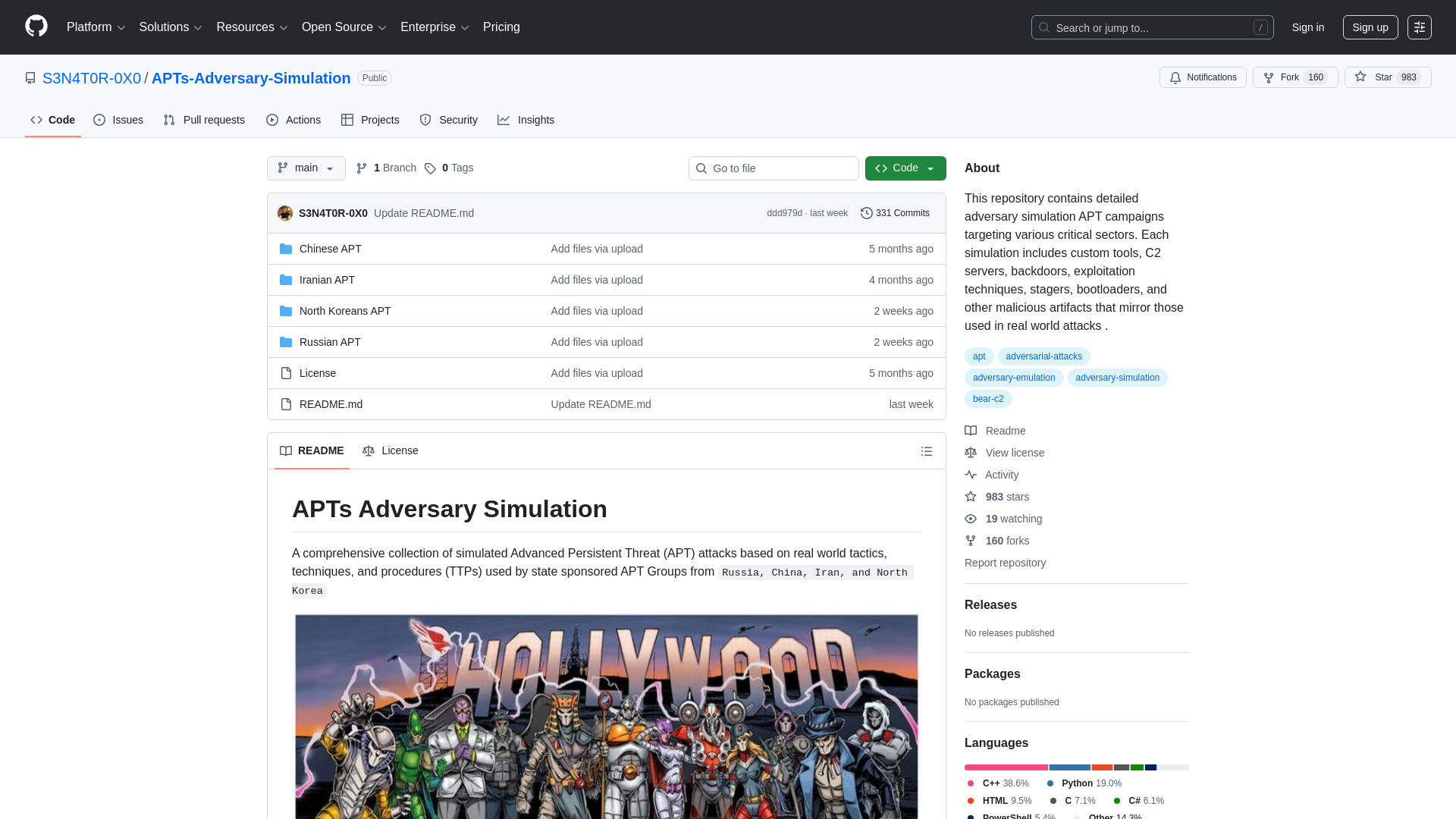The image size is (1456, 819).
Task: Click the Security shield icon
Action: 425,120
